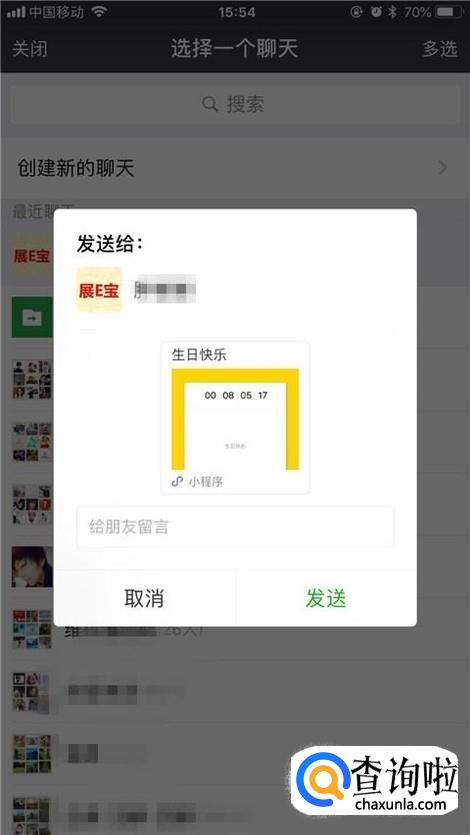Tap the 取消 button
470x835 pixels.
(144, 599)
